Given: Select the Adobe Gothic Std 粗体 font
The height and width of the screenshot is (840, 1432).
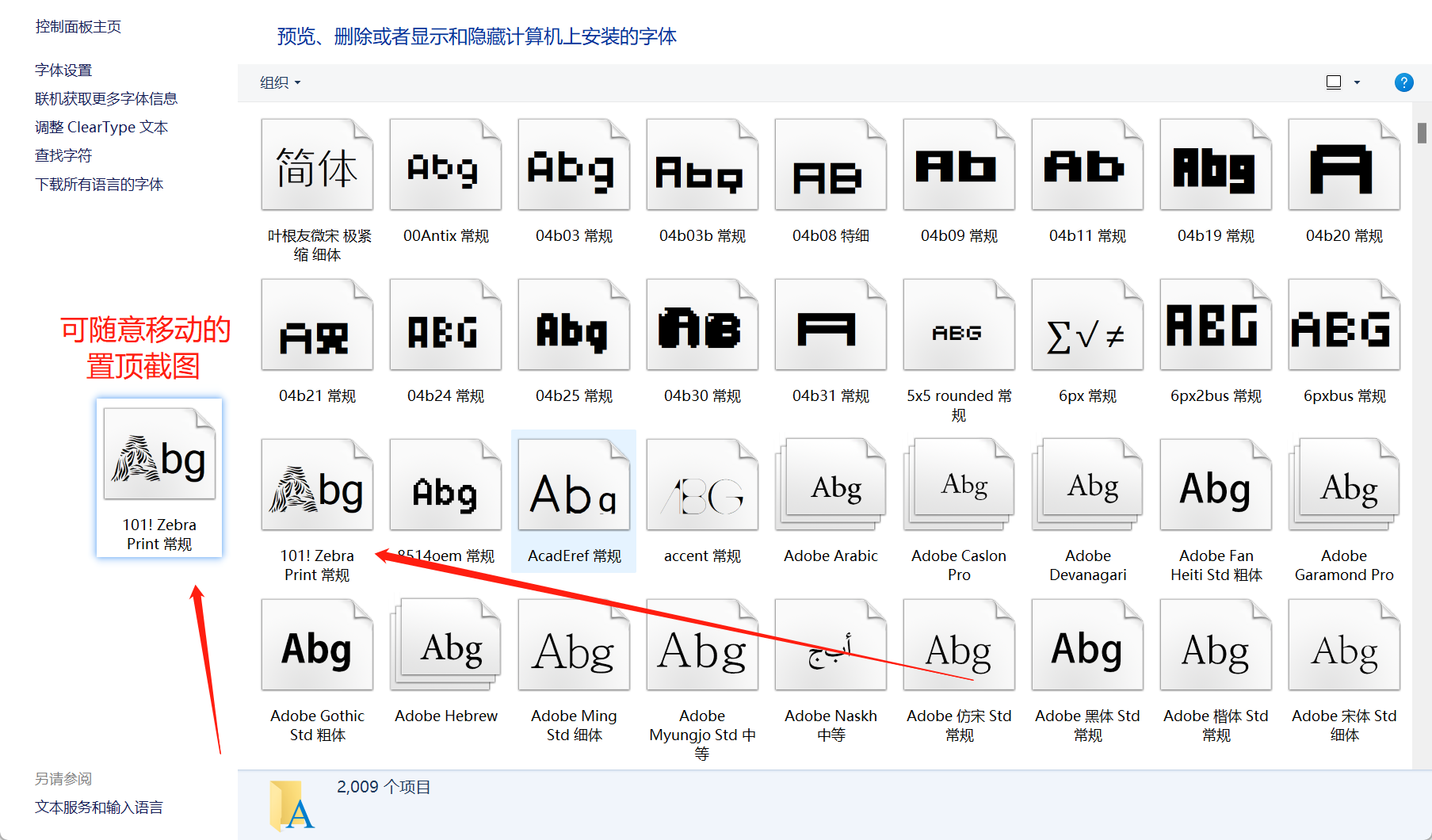Looking at the screenshot, I should click(317, 645).
